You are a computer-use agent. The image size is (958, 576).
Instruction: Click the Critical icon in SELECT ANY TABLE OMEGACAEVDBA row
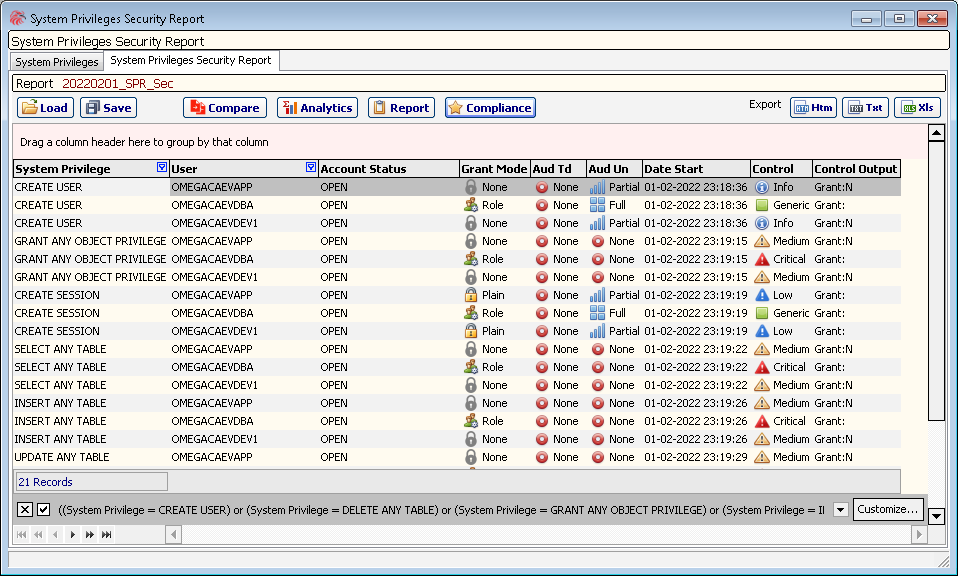pos(761,367)
